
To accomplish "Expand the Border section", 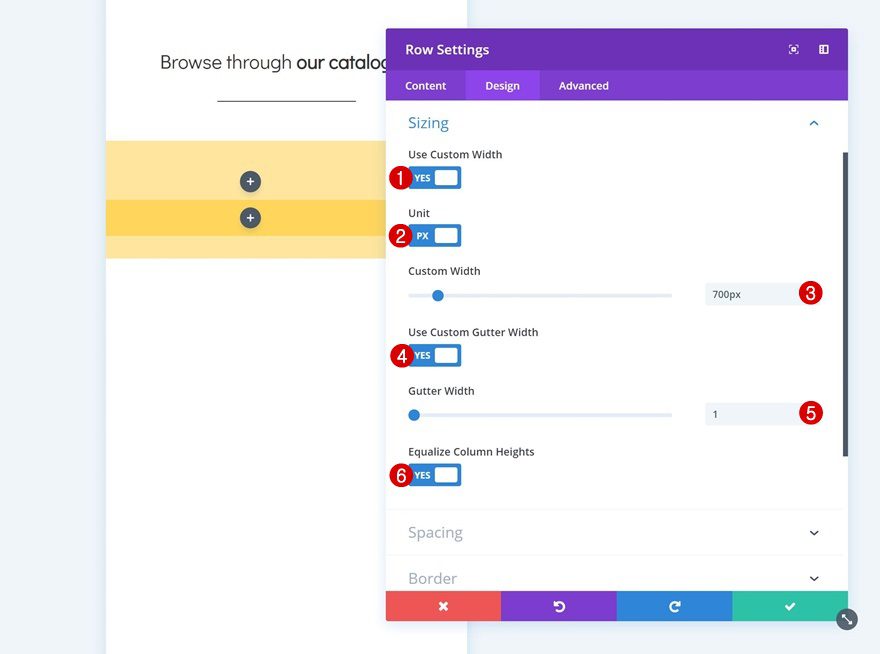I will [813, 578].
